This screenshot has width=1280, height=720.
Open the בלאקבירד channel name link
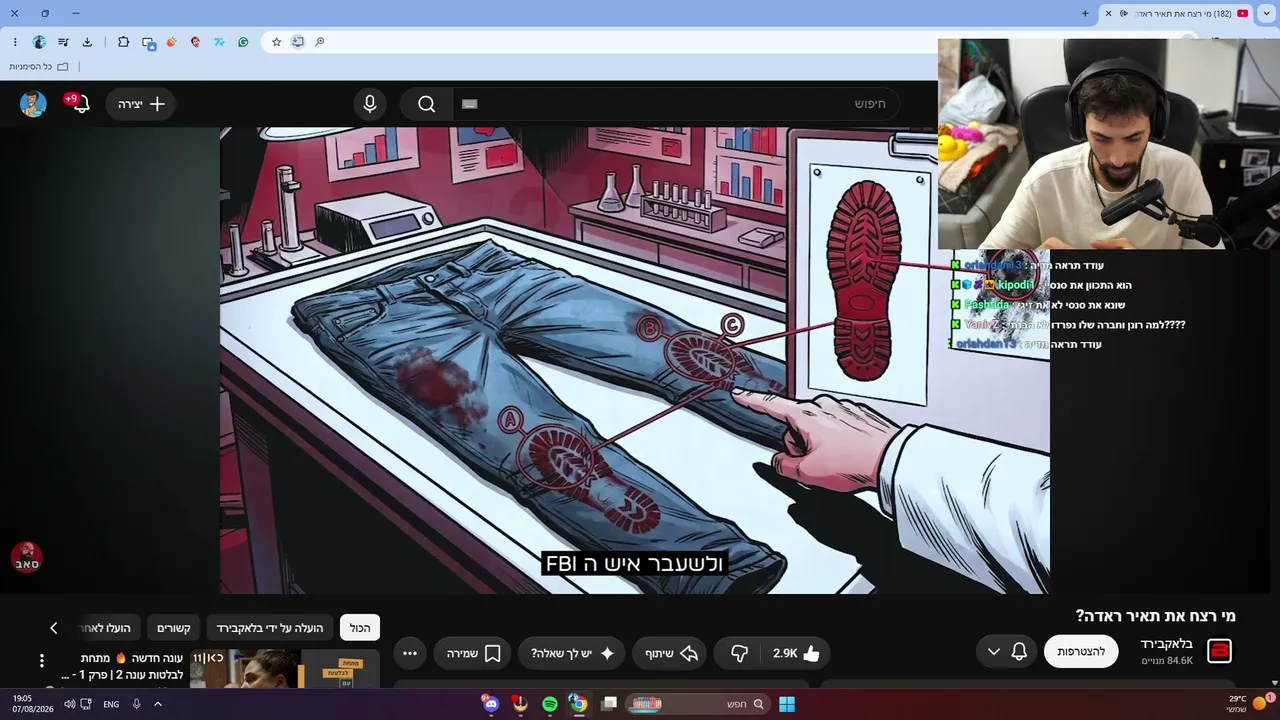click(1166, 644)
